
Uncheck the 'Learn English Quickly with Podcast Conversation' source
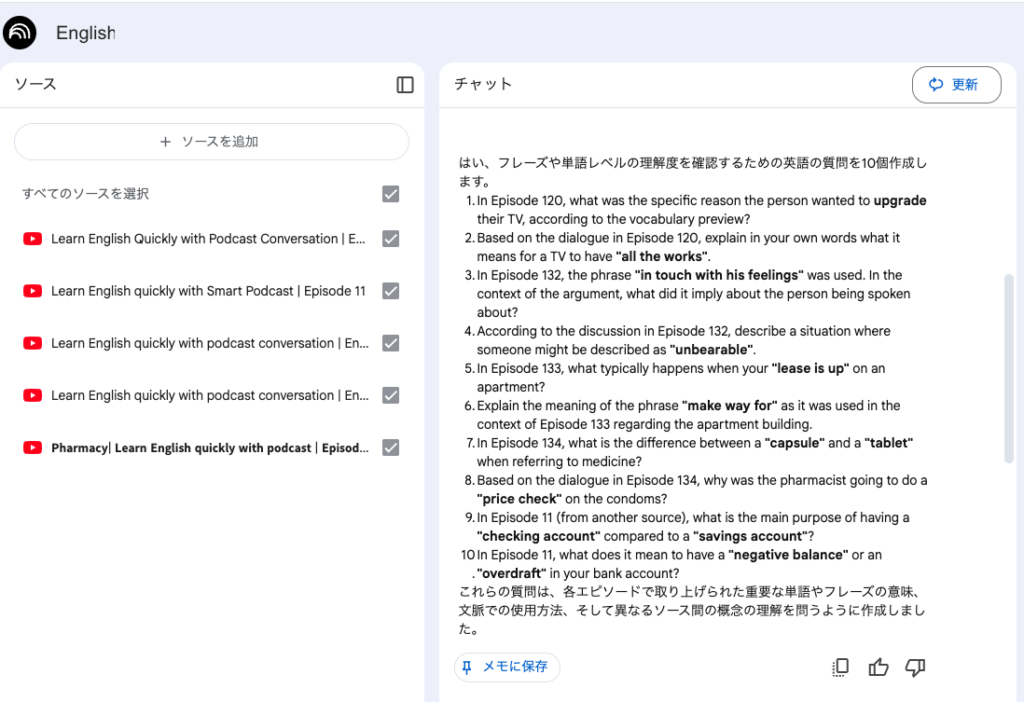point(391,239)
